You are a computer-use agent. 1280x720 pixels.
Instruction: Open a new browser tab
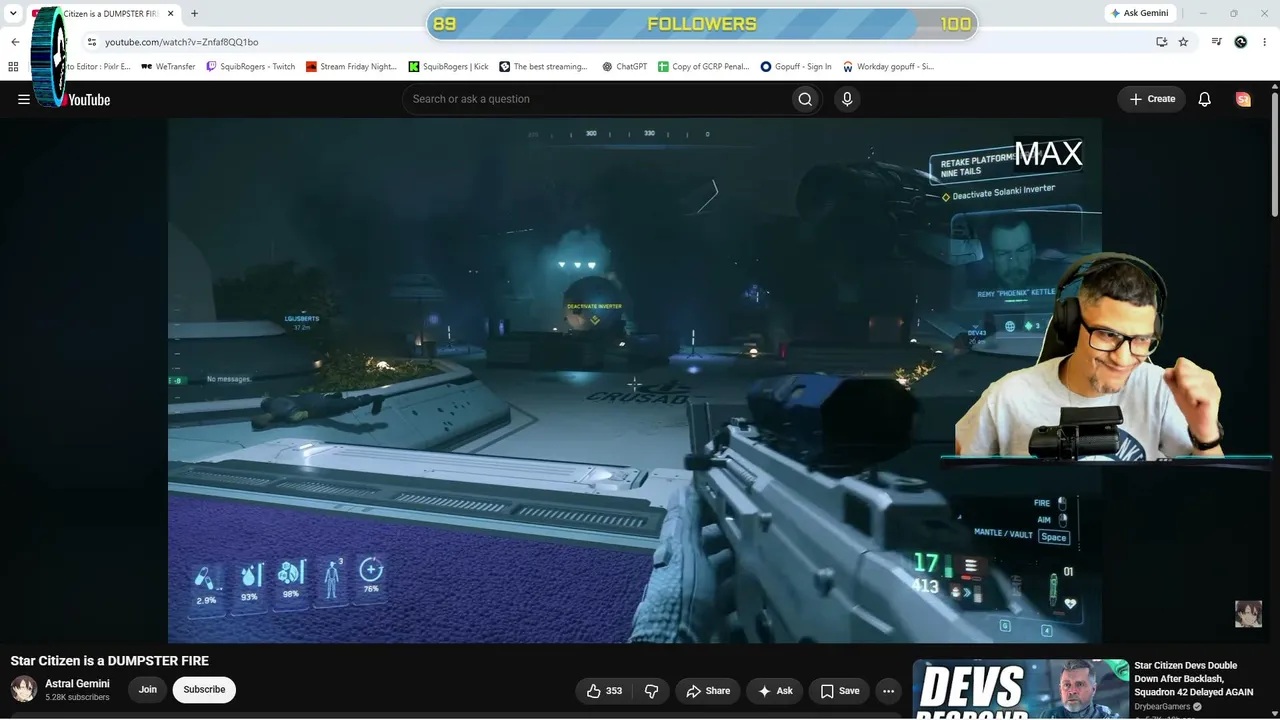click(x=194, y=14)
